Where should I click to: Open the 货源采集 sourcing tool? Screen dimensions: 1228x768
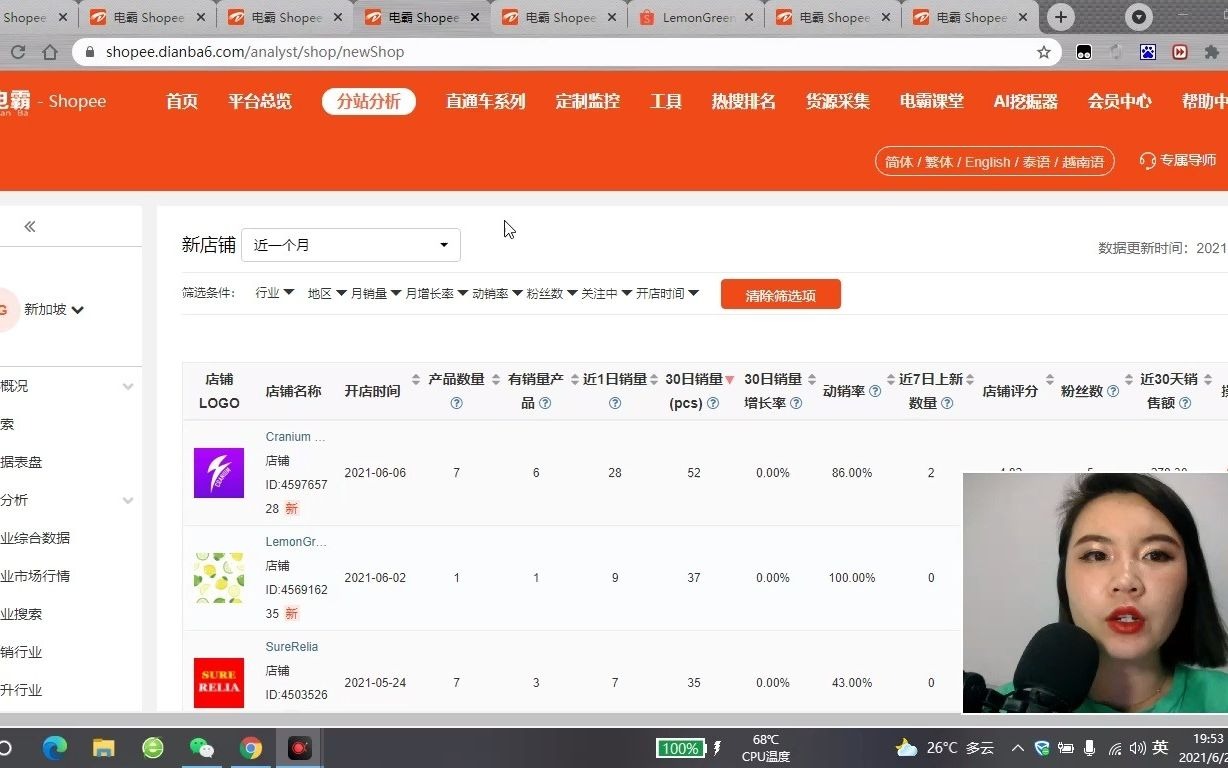click(837, 101)
